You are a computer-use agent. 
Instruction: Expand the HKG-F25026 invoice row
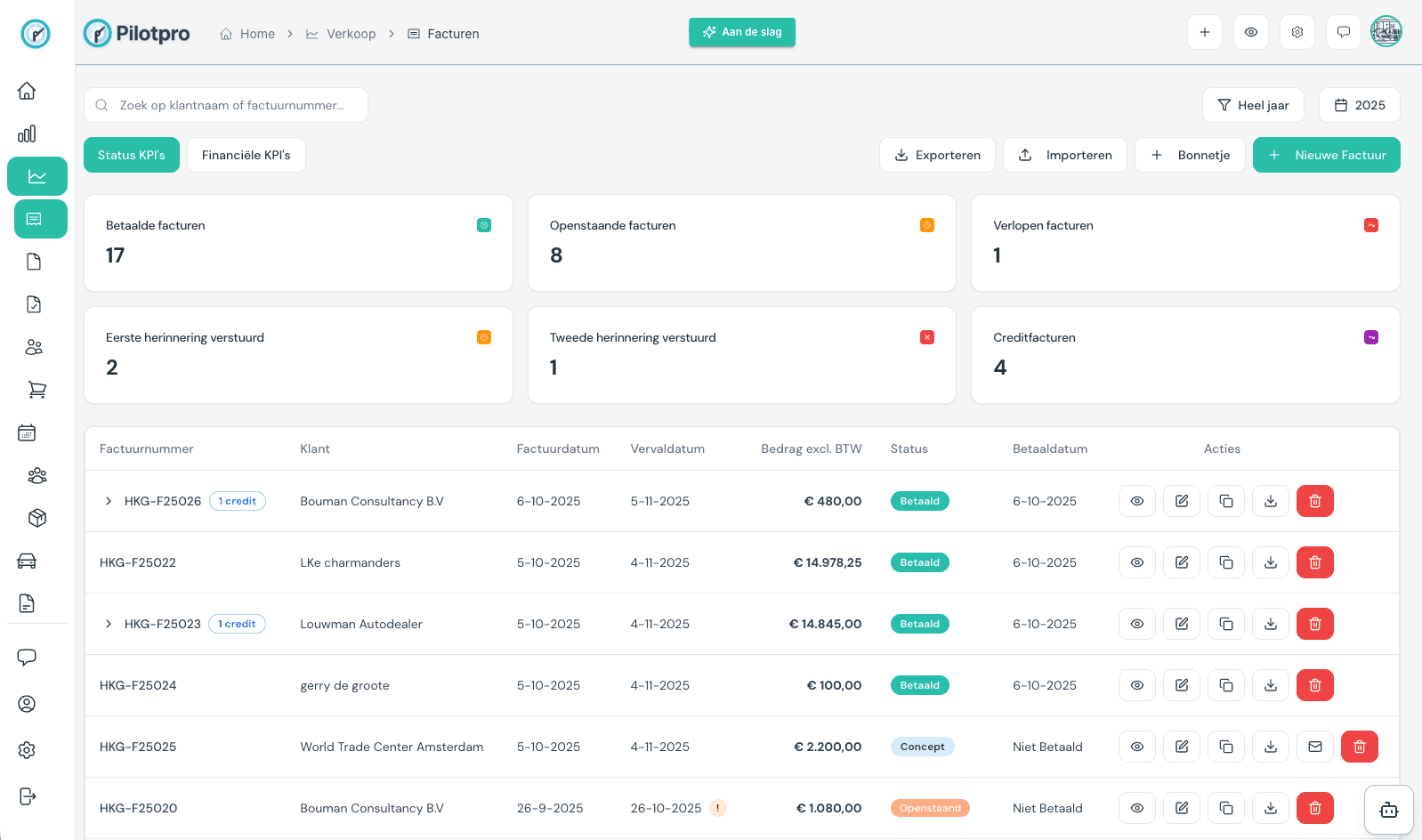109,501
